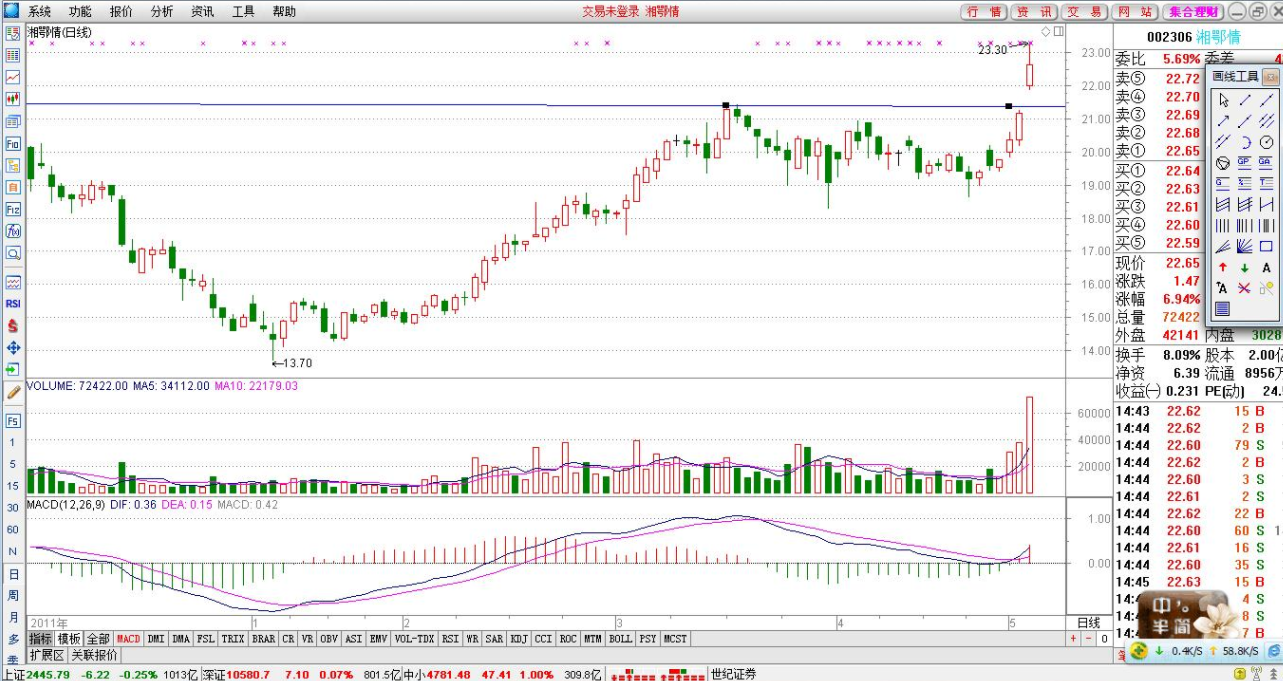Open the 扩展区 tab

pyautogui.click(x=46, y=655)
